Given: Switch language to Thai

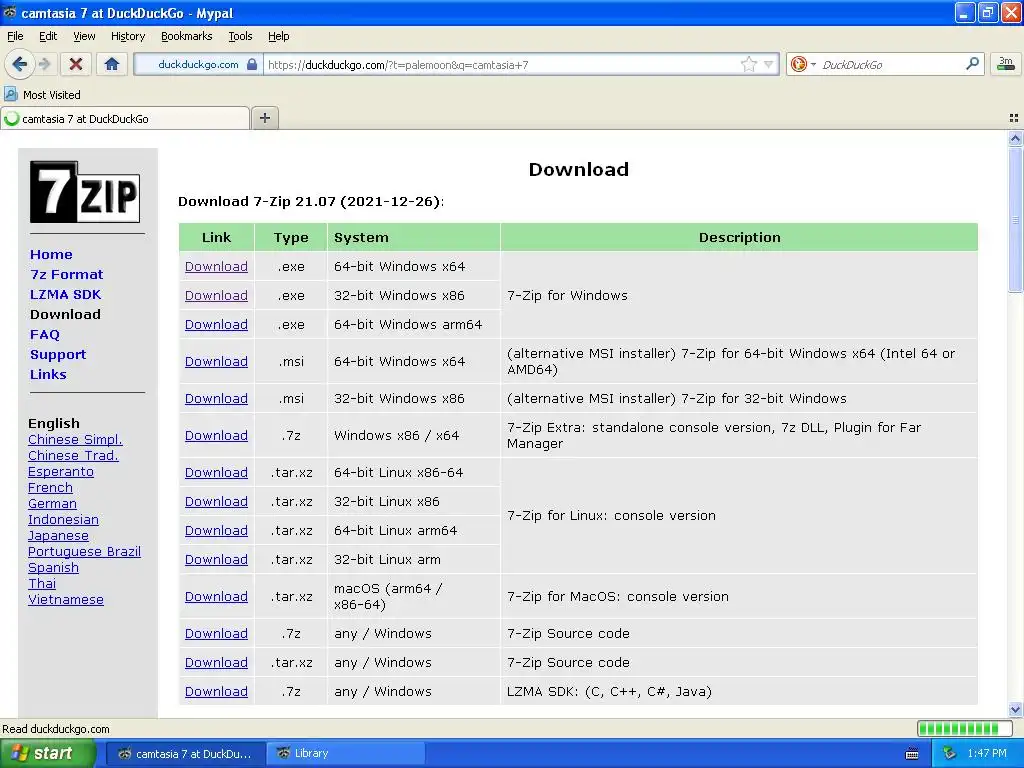Looking at the screenshot, I should point(42,583).
